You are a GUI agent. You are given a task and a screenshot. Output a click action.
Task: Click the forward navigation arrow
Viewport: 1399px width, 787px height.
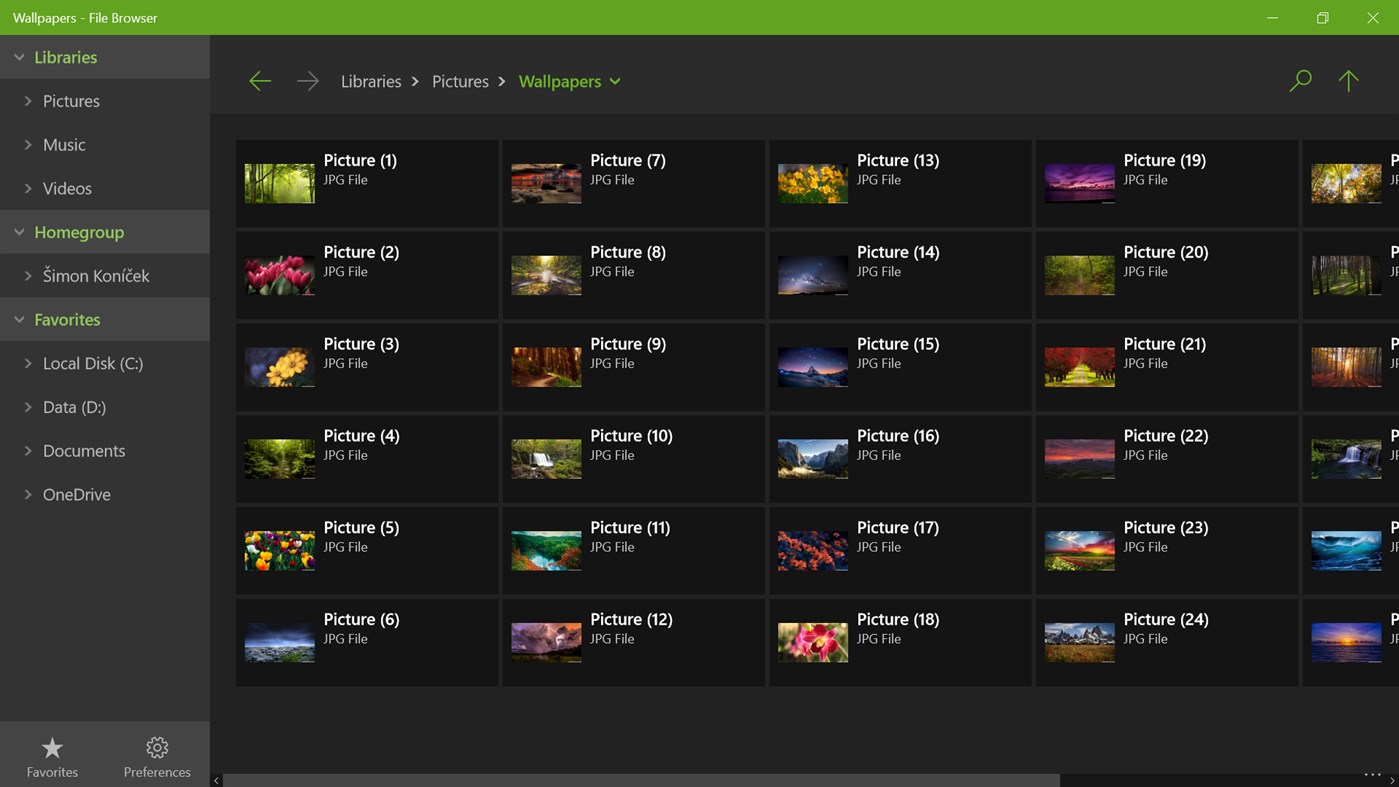tap(307, 80)
